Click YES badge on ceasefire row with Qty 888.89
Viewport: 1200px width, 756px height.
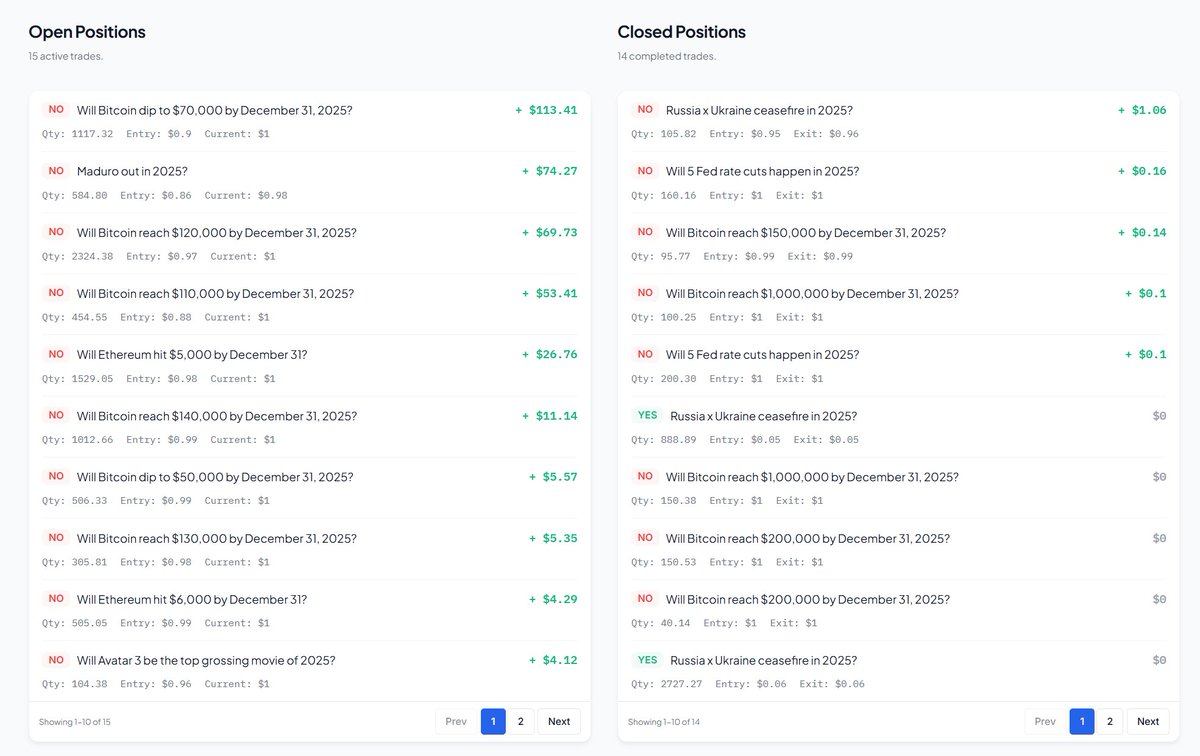tap(647, 415)
